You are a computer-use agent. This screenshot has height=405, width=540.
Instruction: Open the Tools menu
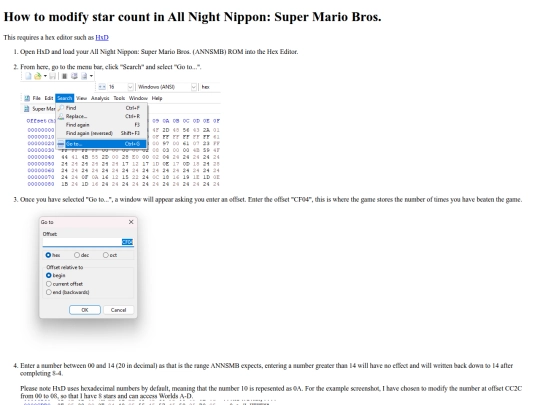pyautogui.click(x=119, y=98)
